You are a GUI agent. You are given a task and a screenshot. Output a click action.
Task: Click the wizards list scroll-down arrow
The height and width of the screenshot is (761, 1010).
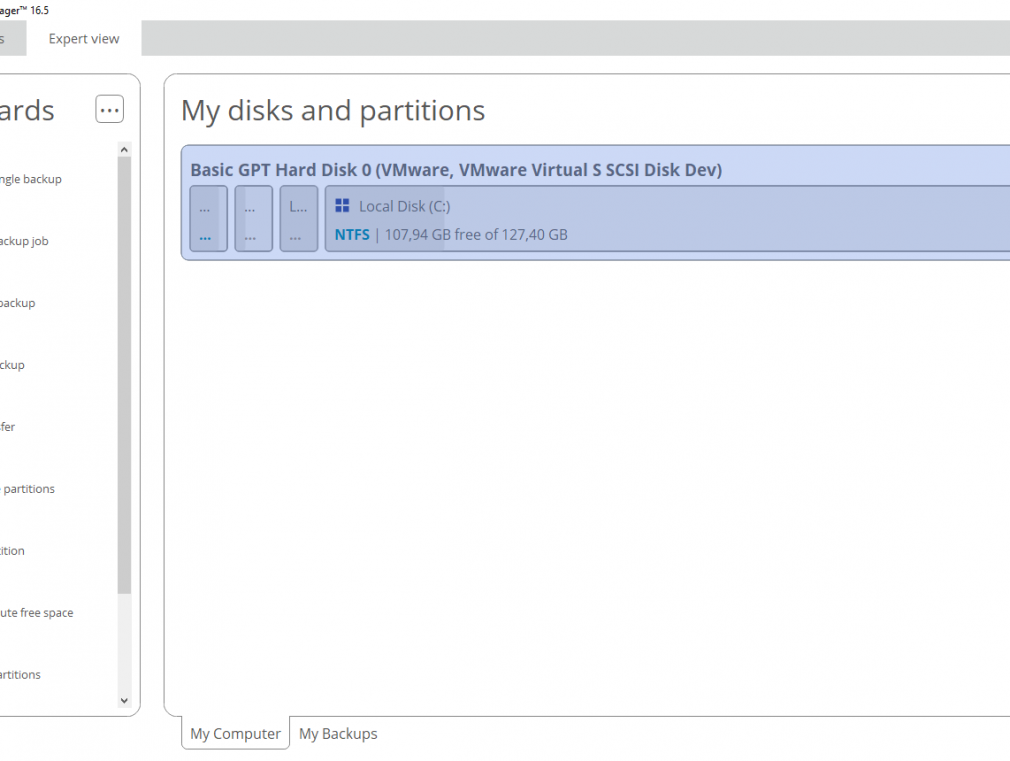124,700
